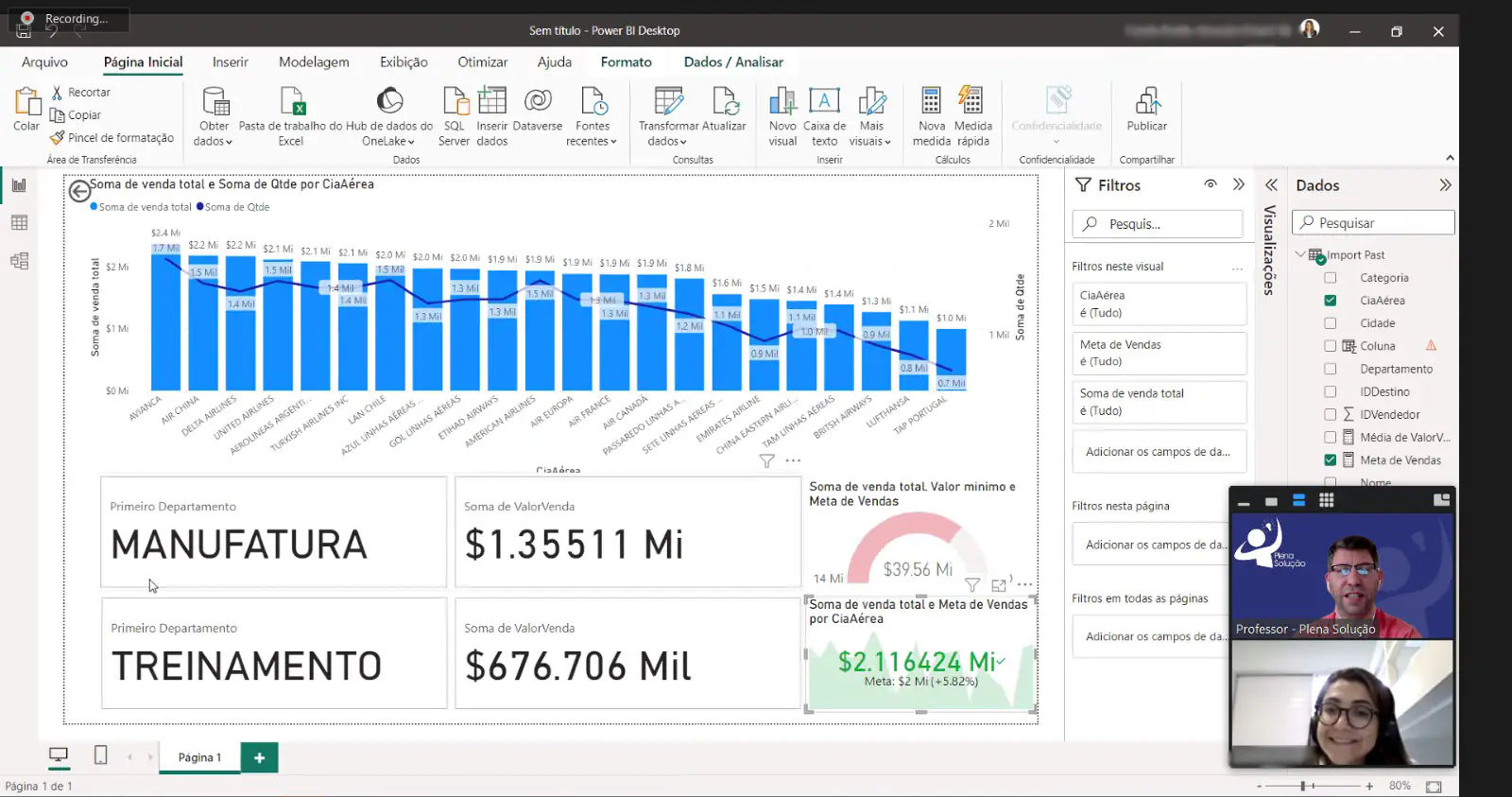The height and width of the screenshot is (797, 1512).
Task: Click Inserir dados table icon
Action: pos(492,102)
